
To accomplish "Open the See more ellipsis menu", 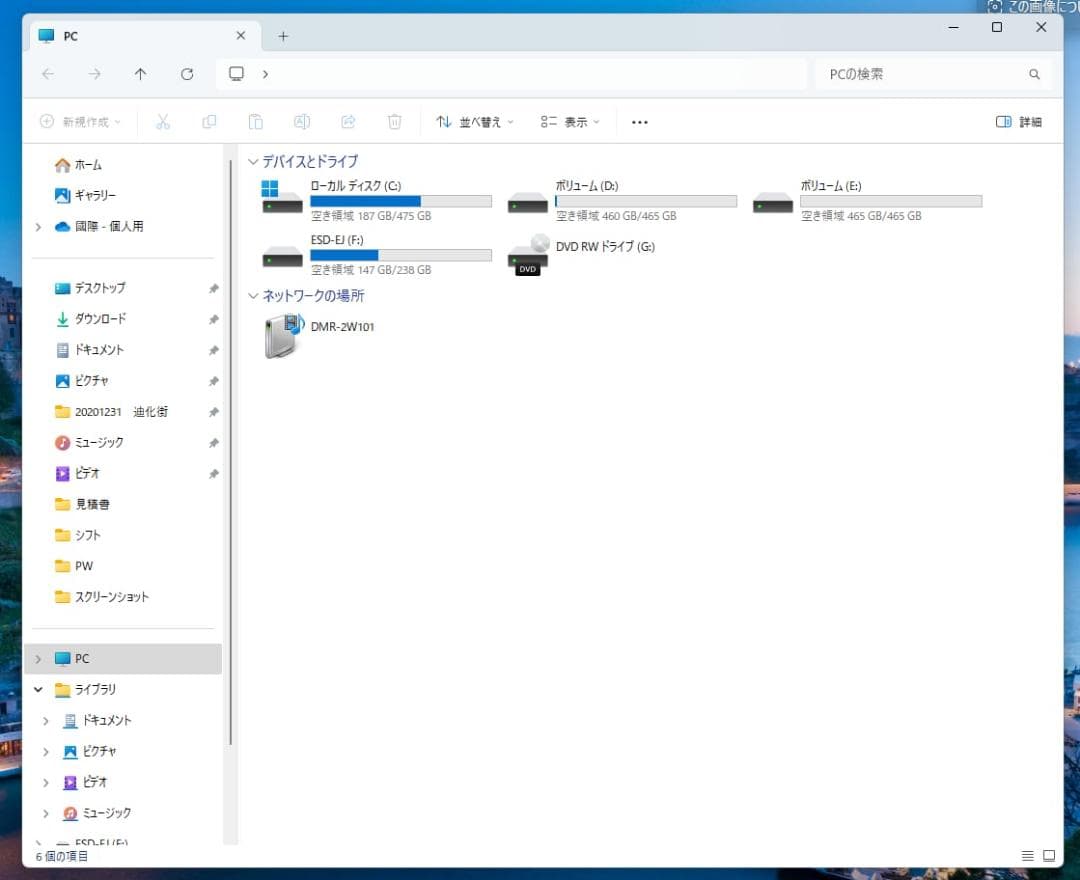I will [640, 121].
